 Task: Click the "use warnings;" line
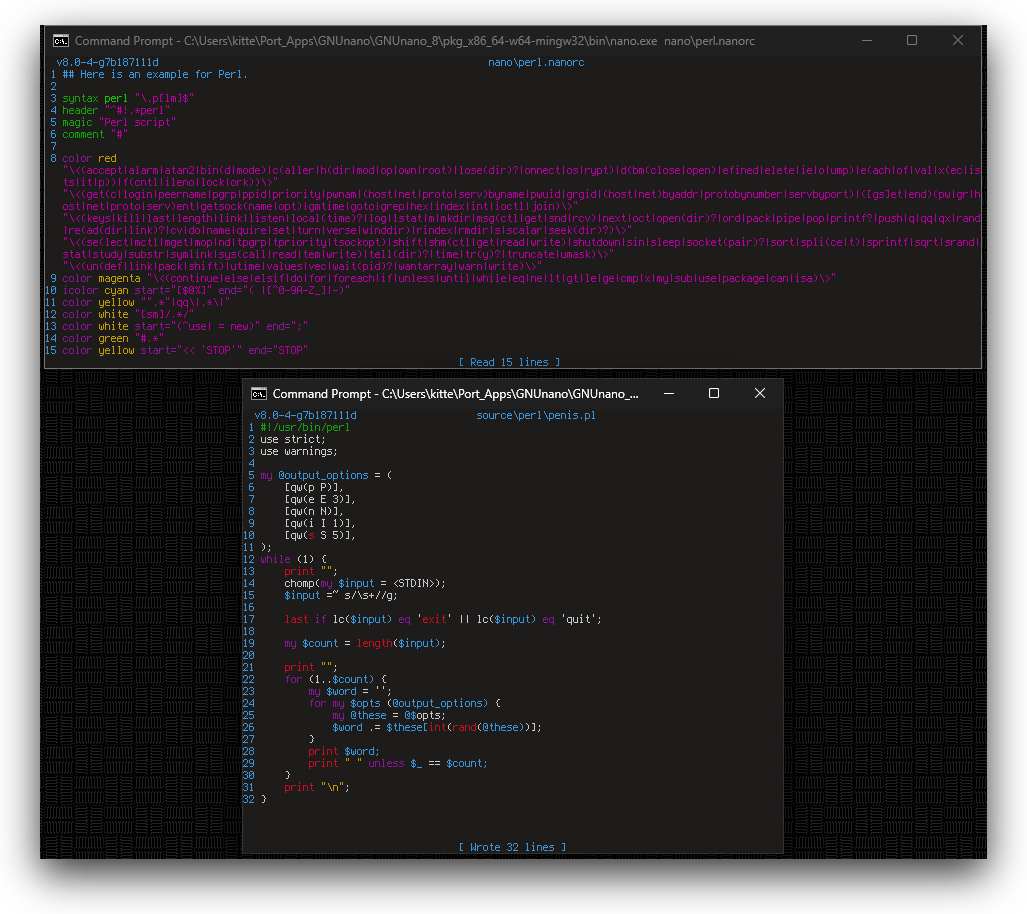pos(299,451)
